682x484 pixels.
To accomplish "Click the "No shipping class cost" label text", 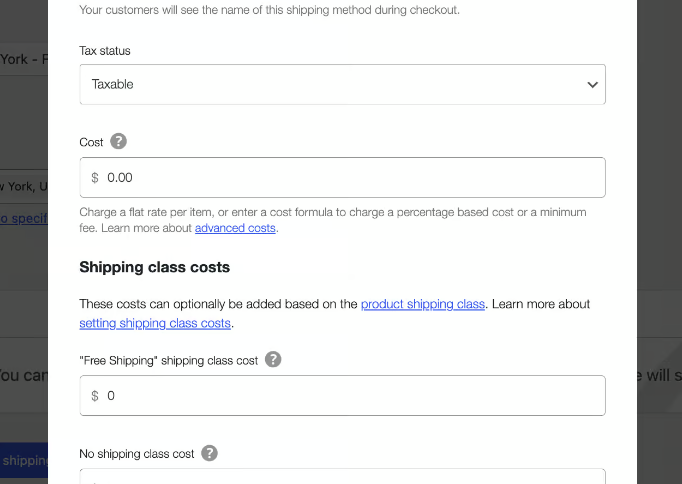I will click(x=137, y=454).
